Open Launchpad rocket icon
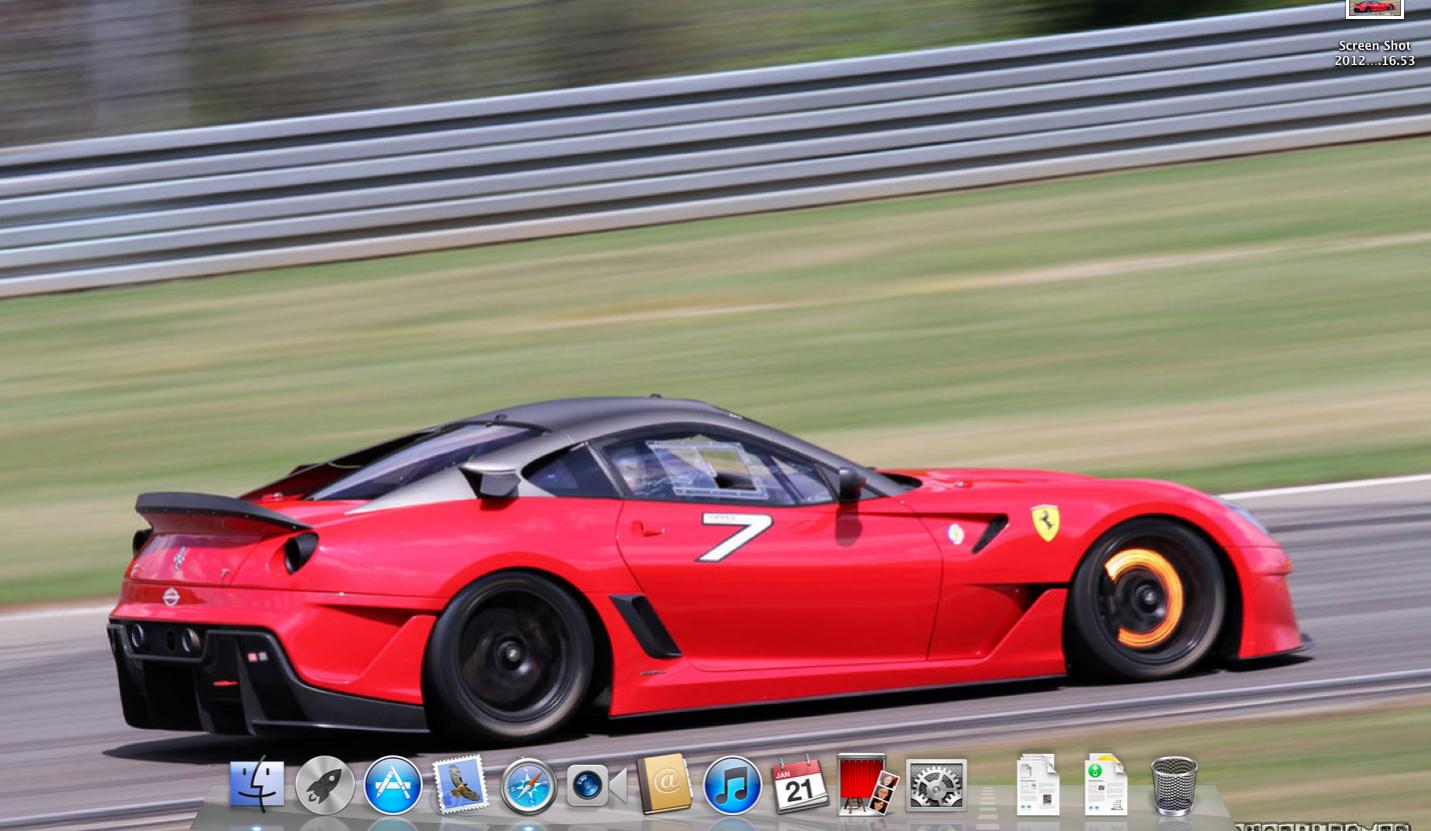Viewport: 1431px width, 831px height. tap(325, 785)
